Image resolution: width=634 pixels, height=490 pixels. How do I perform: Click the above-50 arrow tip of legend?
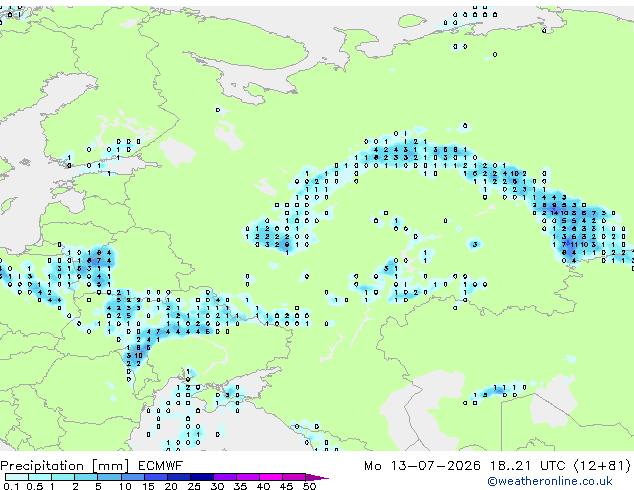pyautogui.click(x=317, y=477)
